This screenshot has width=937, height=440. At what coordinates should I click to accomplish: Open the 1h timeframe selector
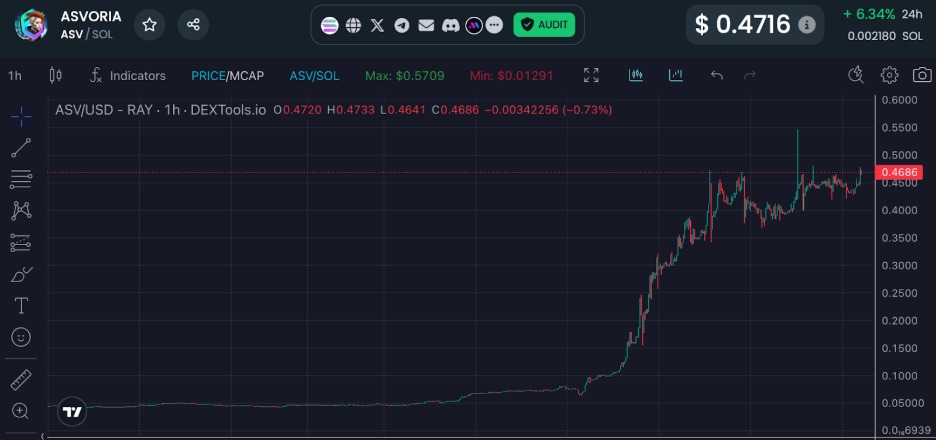(x=15, y=76)
